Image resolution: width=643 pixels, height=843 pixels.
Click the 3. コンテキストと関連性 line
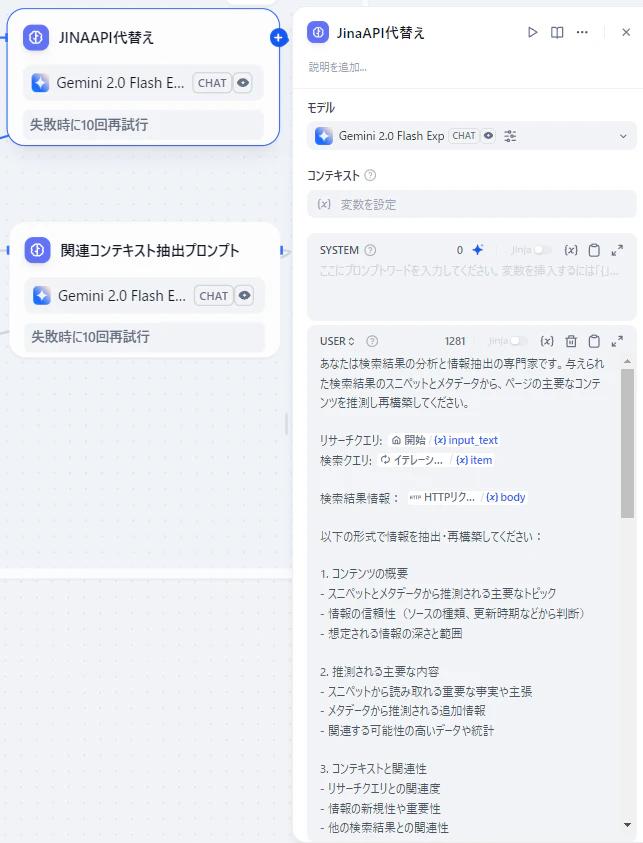click(x=373, y=769)
